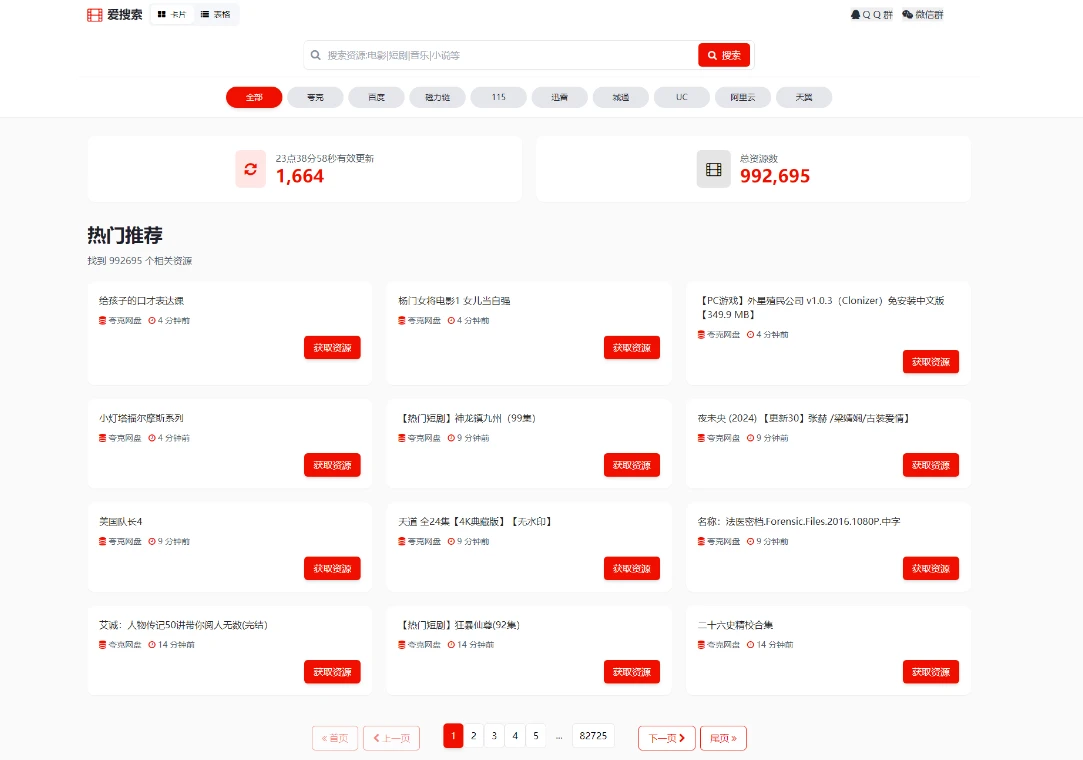Go to the 下一页 next page

[667, 738]
